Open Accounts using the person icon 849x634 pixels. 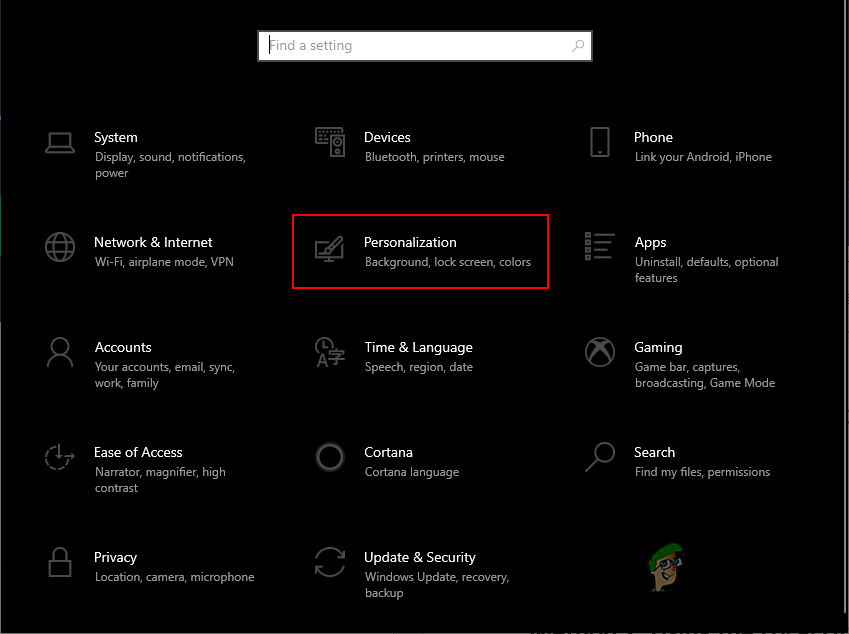point(60,353)
